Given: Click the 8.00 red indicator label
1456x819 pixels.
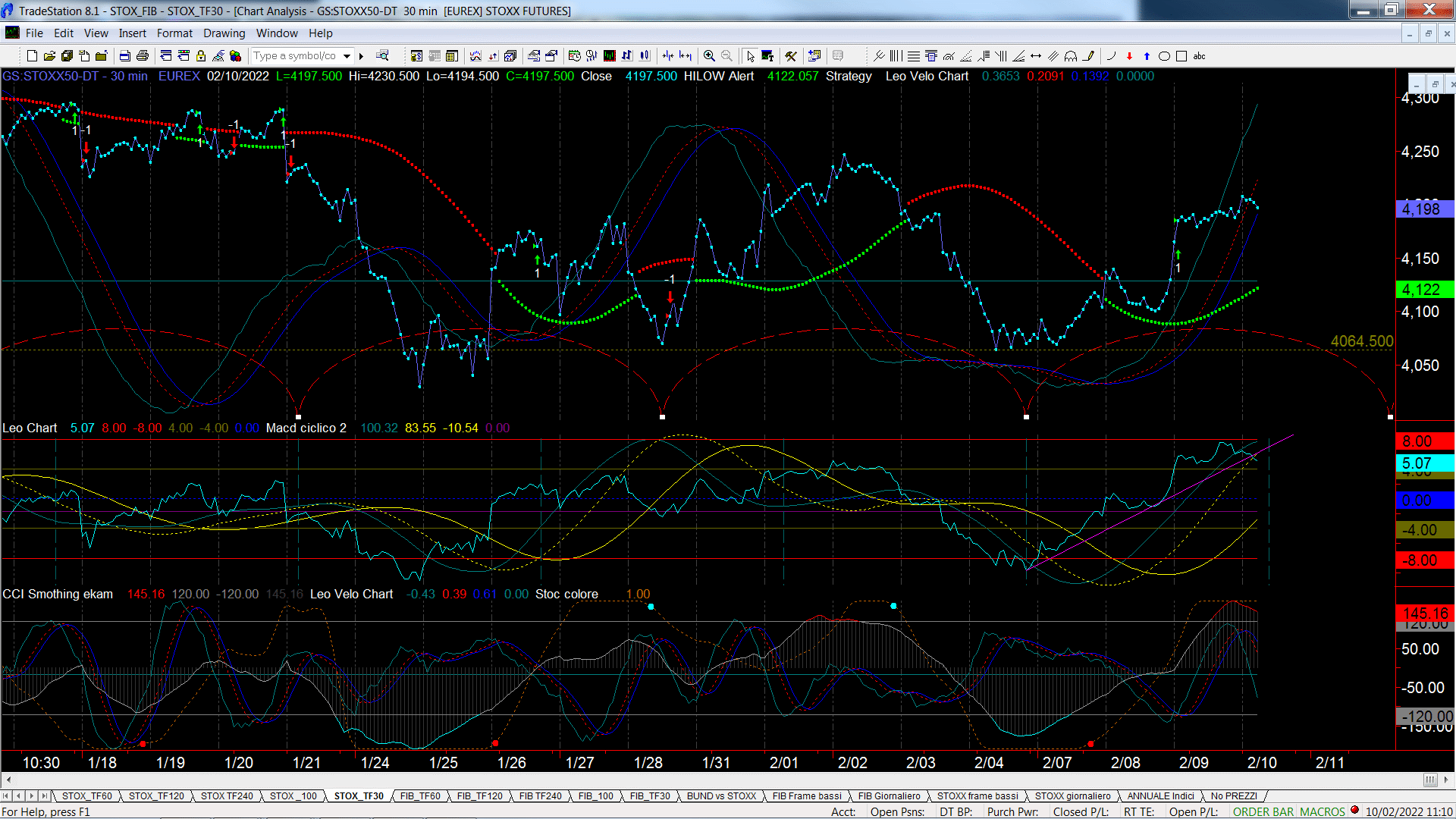Looking at the screenshot, I should [1424, 441].
